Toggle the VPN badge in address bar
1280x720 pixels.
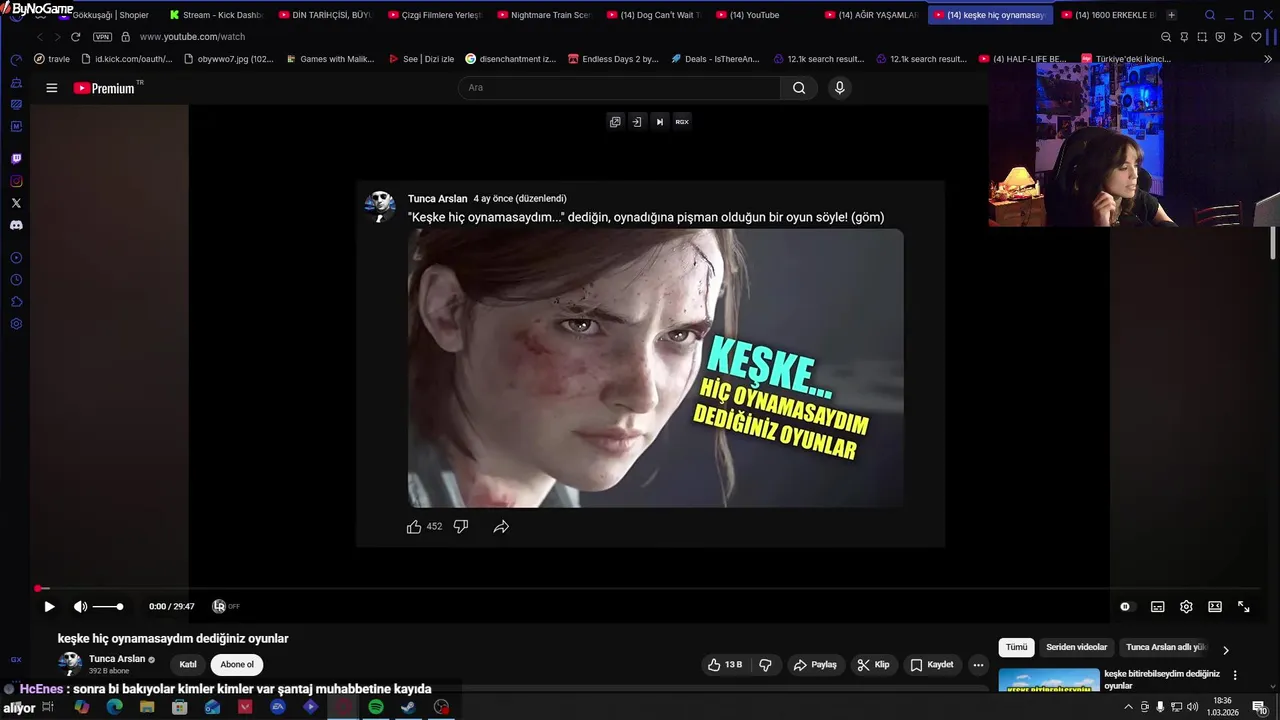pyautogui.click(x=102, y=37)
